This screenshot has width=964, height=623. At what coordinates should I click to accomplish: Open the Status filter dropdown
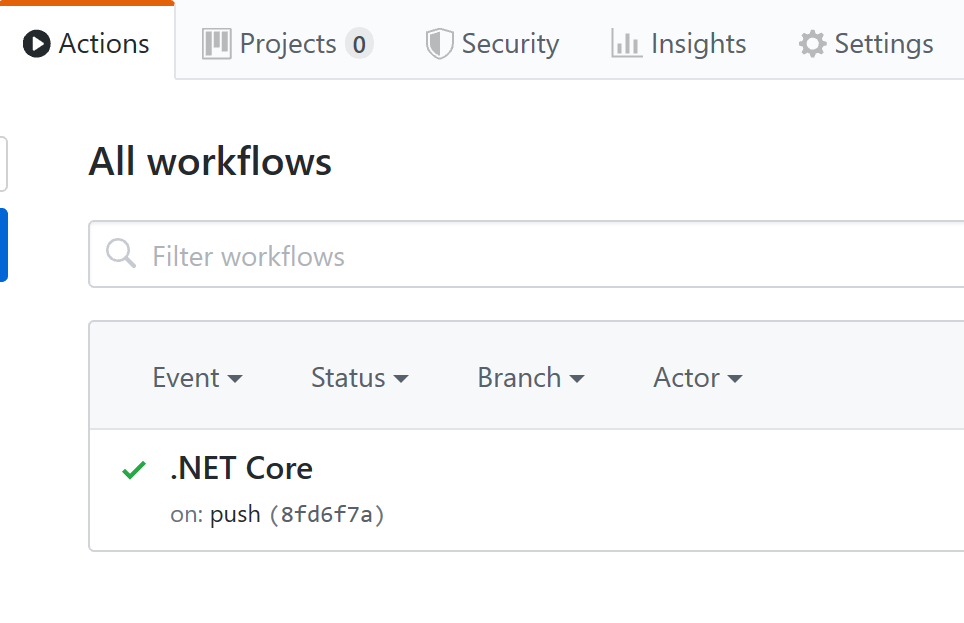359,378
